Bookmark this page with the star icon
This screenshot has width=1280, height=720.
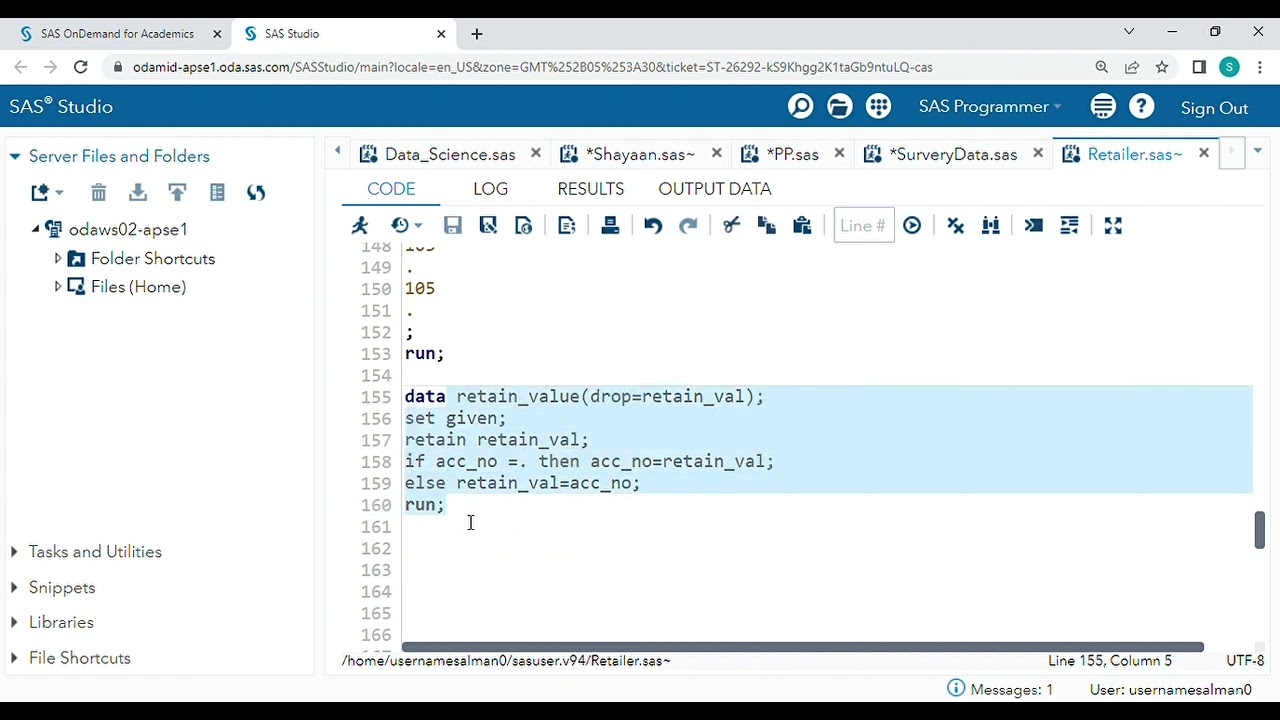tap(1162, 67)
